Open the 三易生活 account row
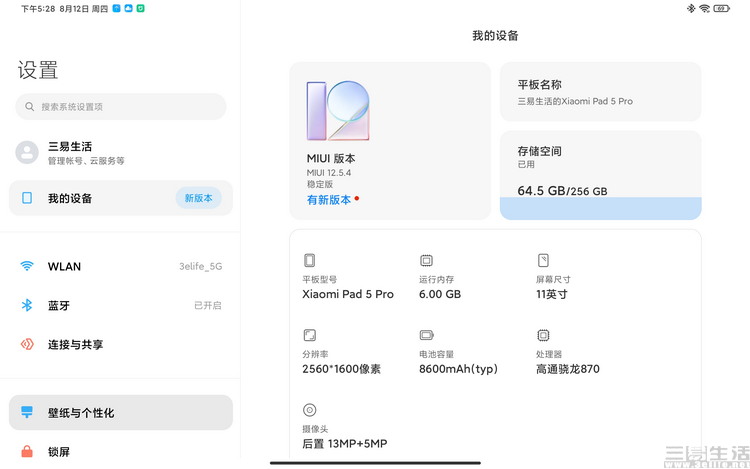The image size is (750, 469). (121, 153)
